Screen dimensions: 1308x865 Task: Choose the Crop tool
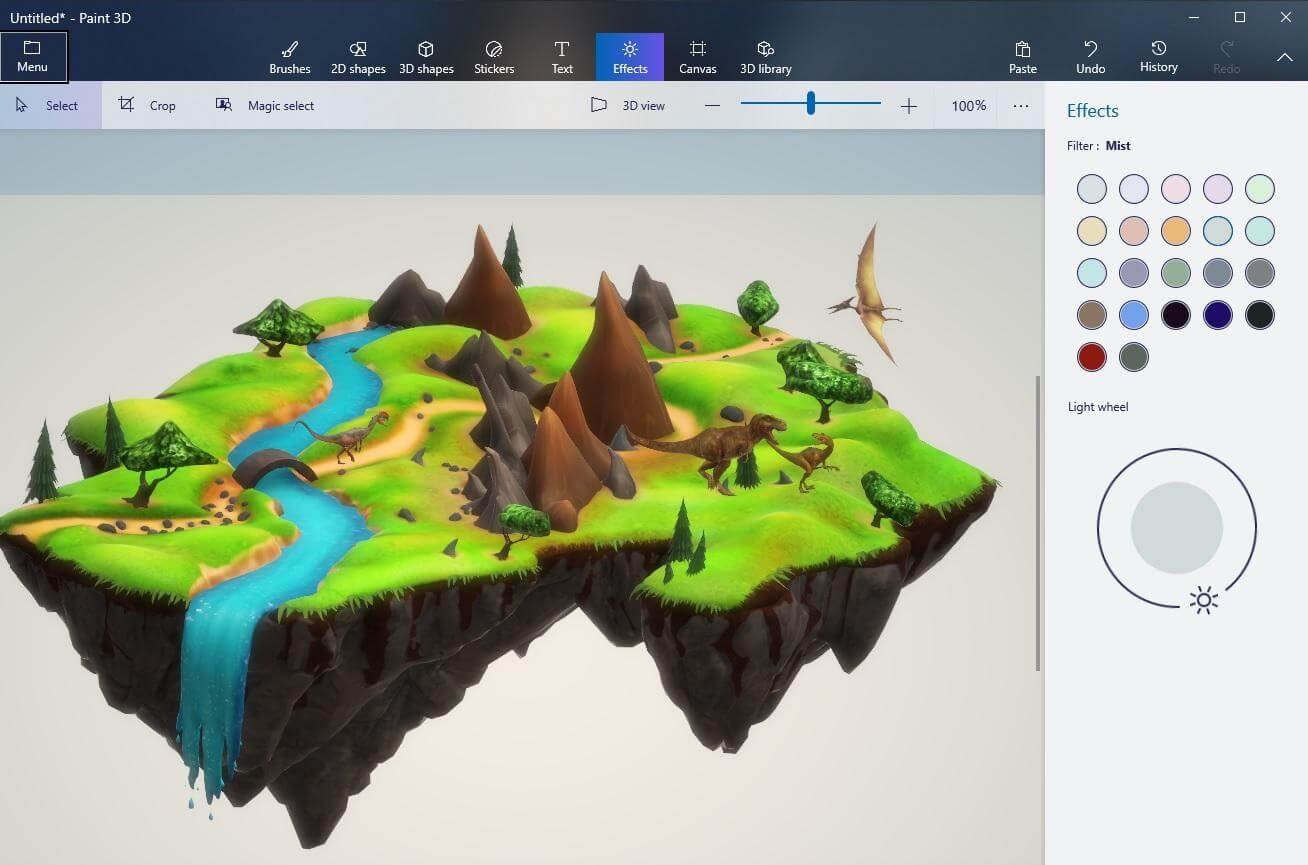147,105
